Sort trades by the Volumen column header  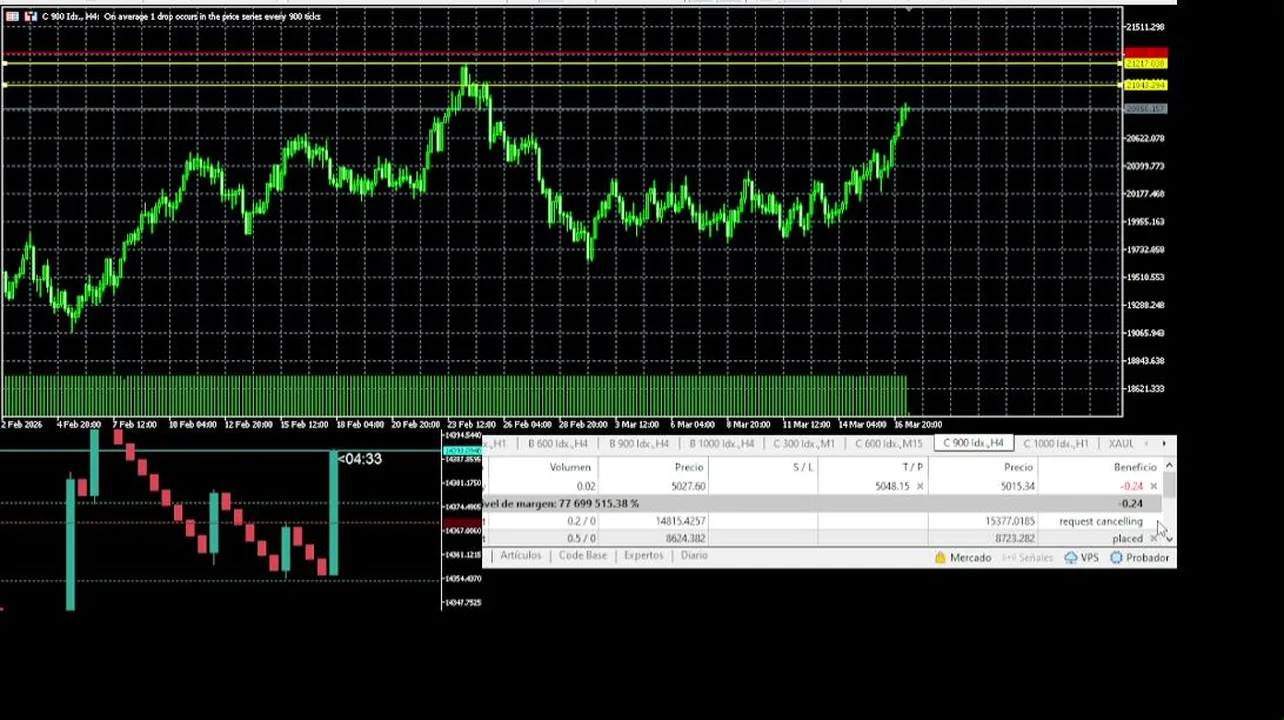(570, 468)
